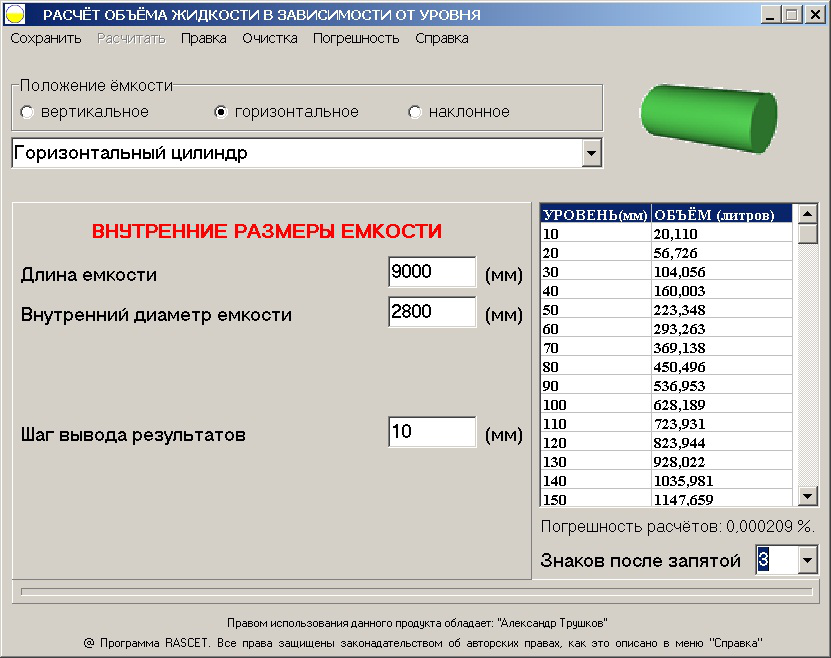Click the down arrow on the results scrollbar
This screenshot has width=831, height=658.
(807, 494)
